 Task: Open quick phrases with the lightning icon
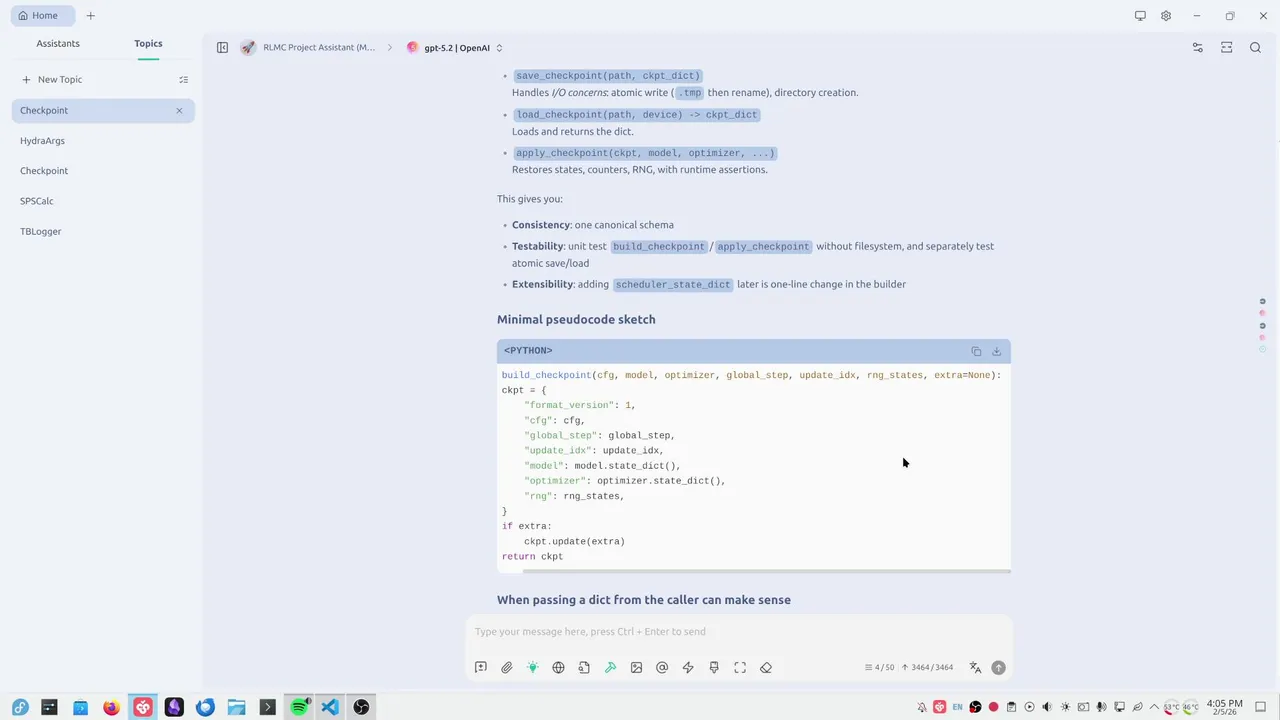click(x=688, y=668)
